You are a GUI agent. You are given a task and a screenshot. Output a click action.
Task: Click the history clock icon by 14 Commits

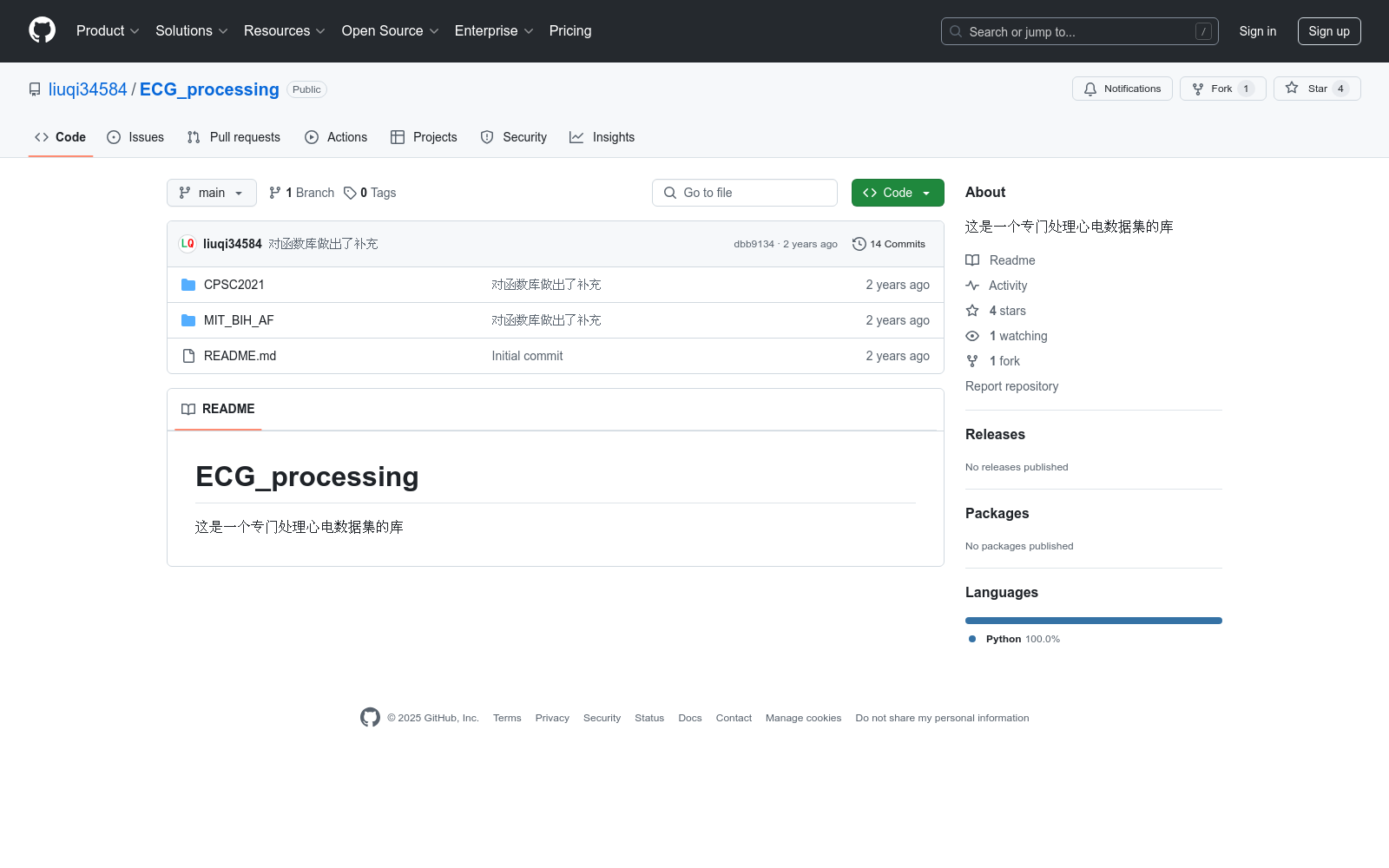859,244
